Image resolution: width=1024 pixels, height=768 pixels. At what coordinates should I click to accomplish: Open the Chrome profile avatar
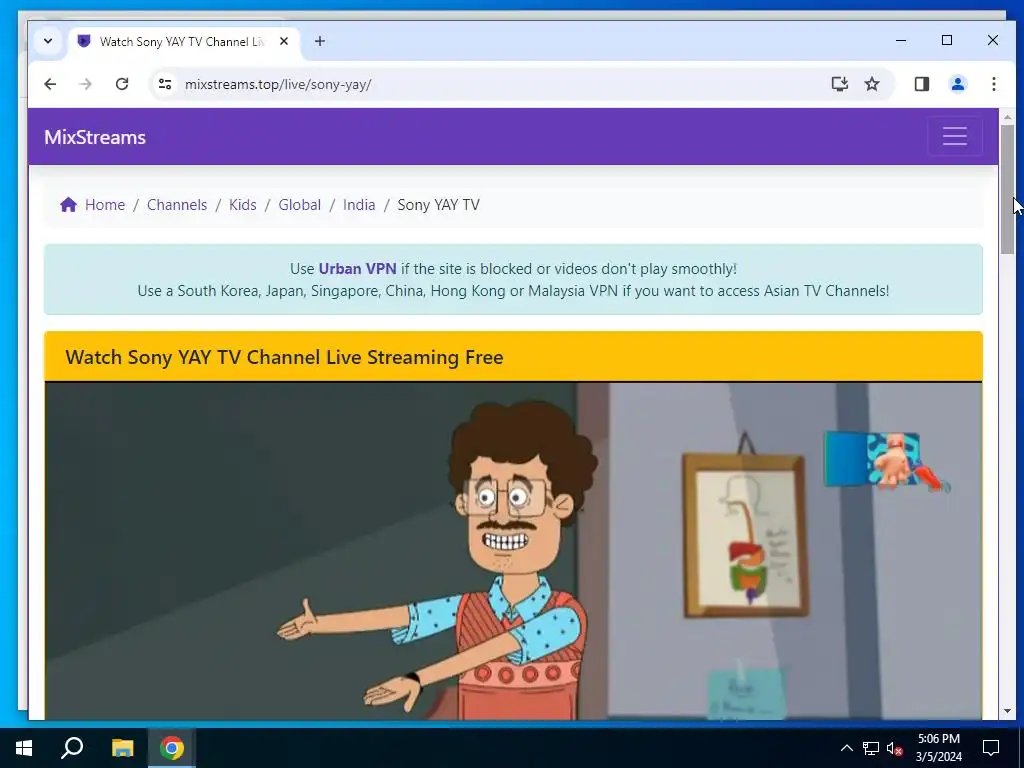pos(957,84)
